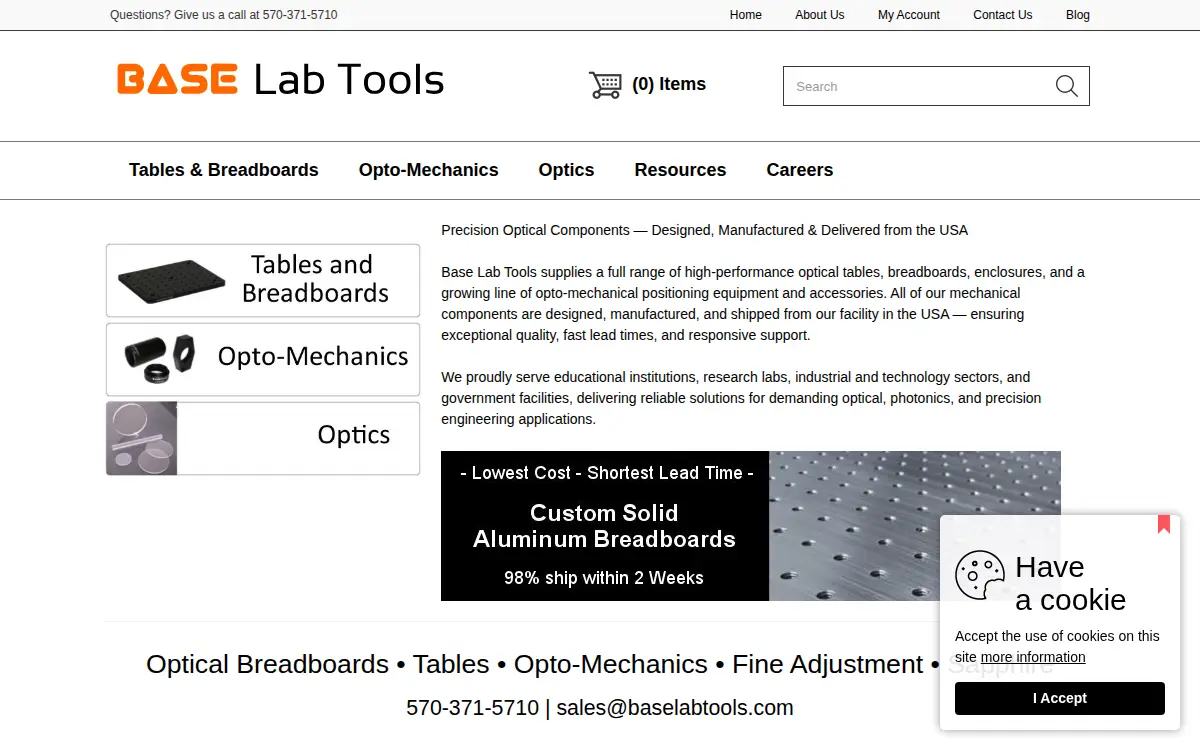Select Opto-Mechanics category tile
Image resolution: width=1200 pixels, height=750 pixels.
[263, 359]
